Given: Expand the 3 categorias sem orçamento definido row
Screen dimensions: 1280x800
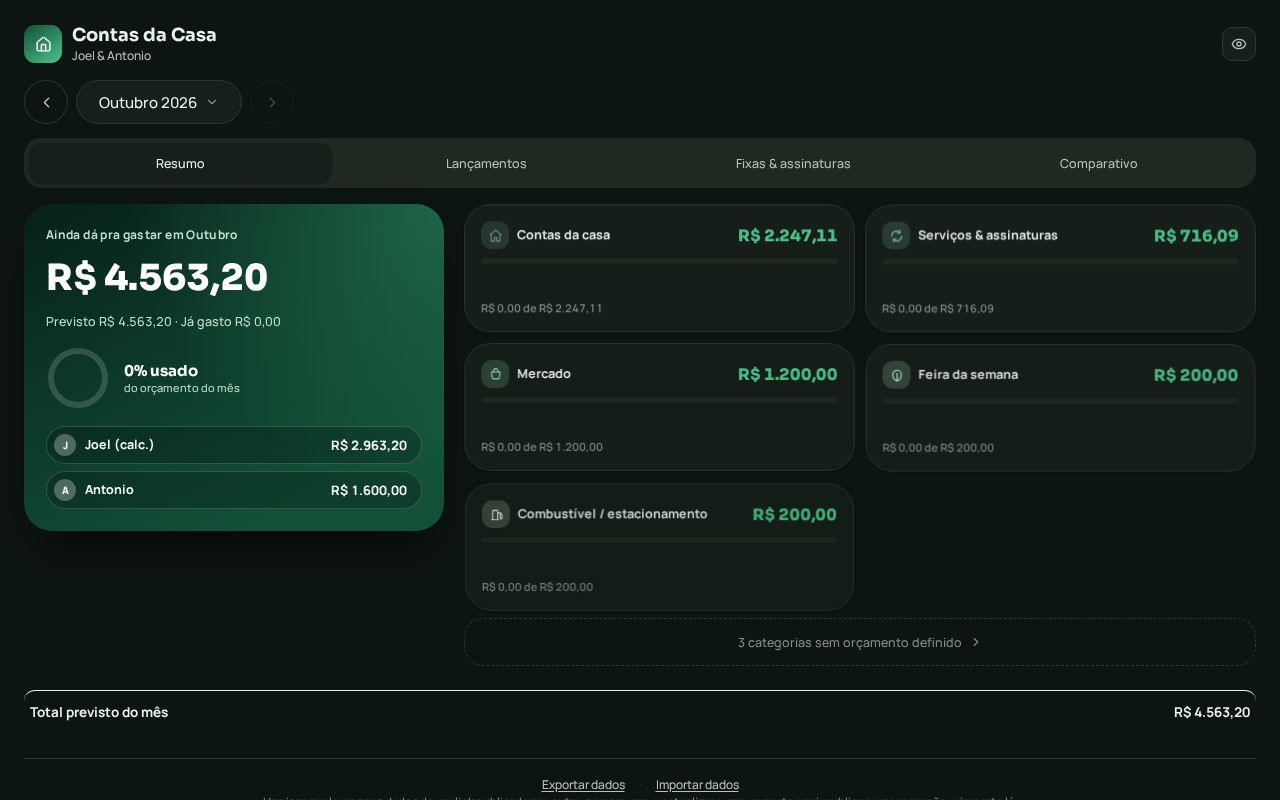Looking at the screenshot, I should coord(860,642).
